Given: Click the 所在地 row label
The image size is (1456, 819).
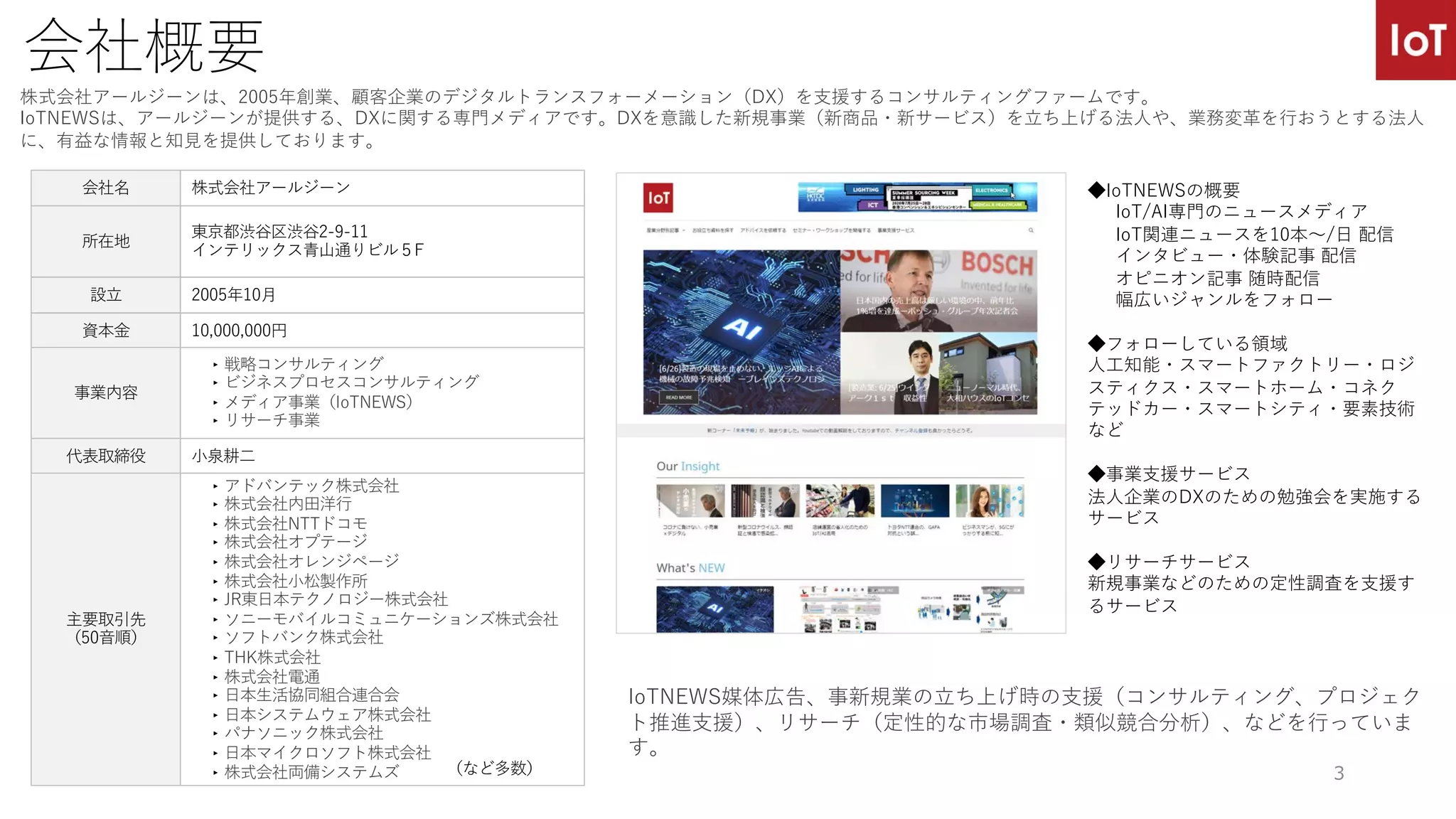Looking at the screenshot, I should coord(106,241).
